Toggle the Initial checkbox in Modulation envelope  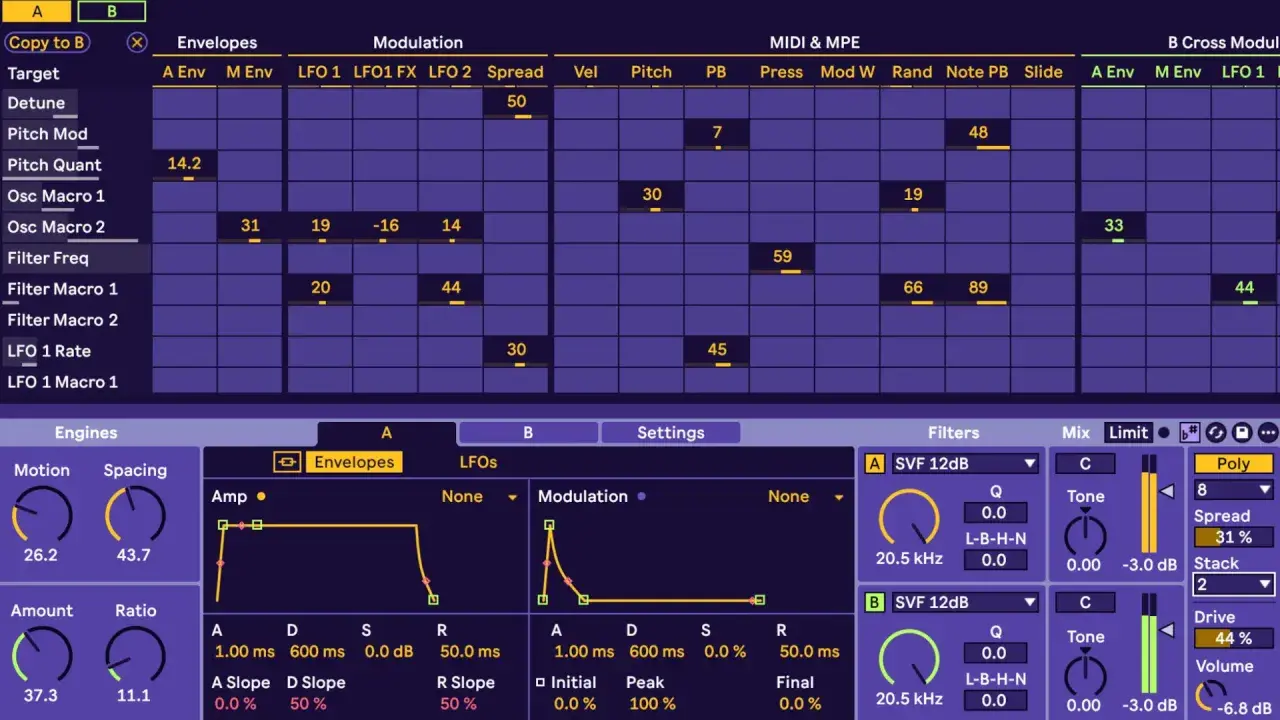tap(541, 682)
